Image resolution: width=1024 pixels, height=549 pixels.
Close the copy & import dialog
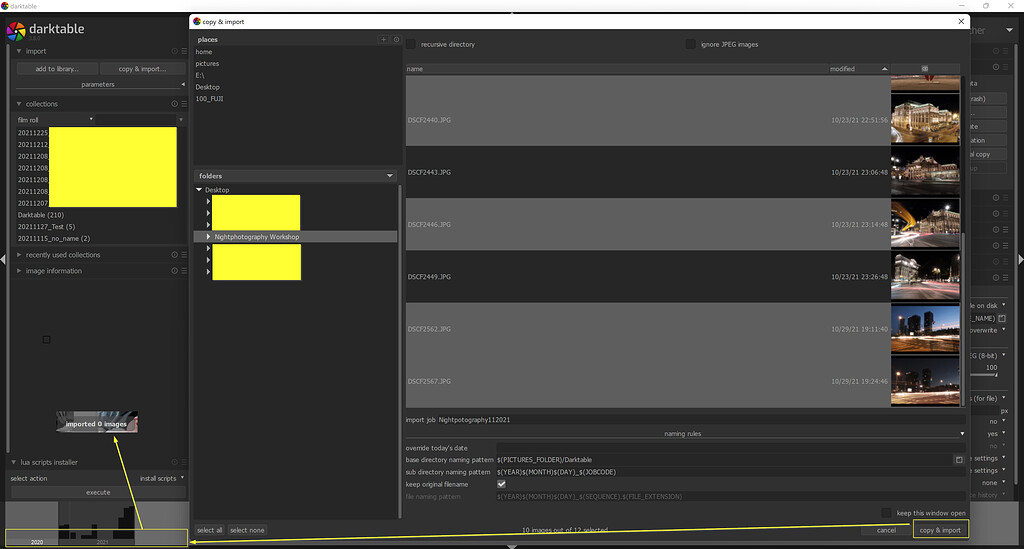pyautogui.click(x=961, y=22)
